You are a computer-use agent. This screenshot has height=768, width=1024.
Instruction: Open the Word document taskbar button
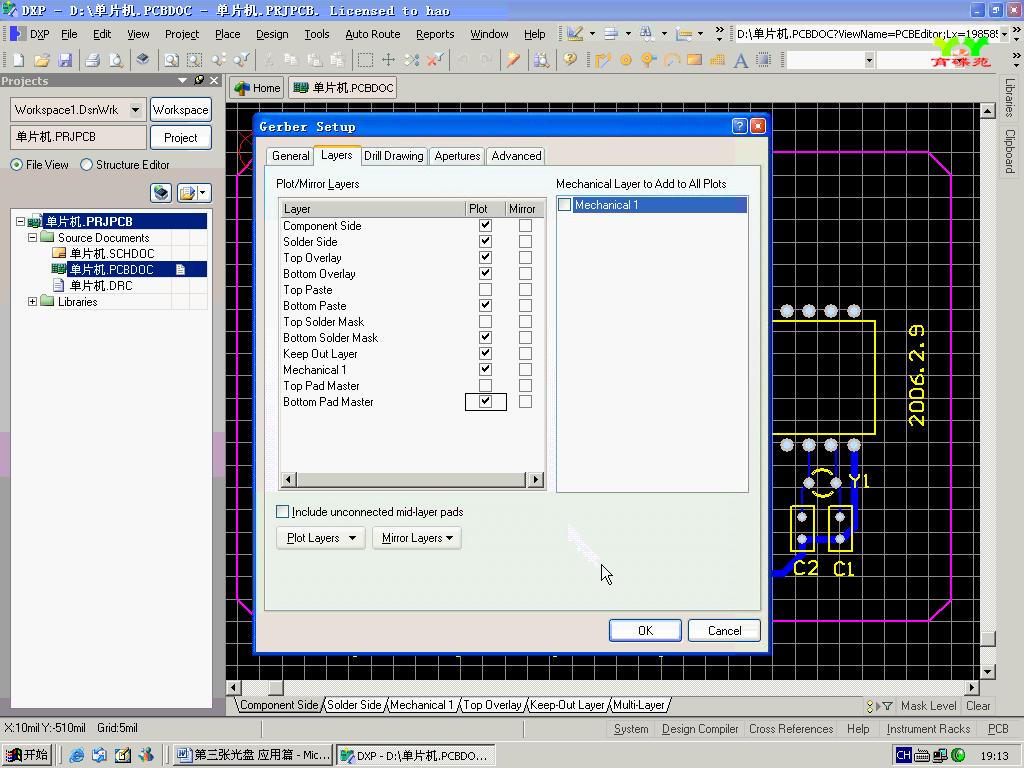click(253, 756)
